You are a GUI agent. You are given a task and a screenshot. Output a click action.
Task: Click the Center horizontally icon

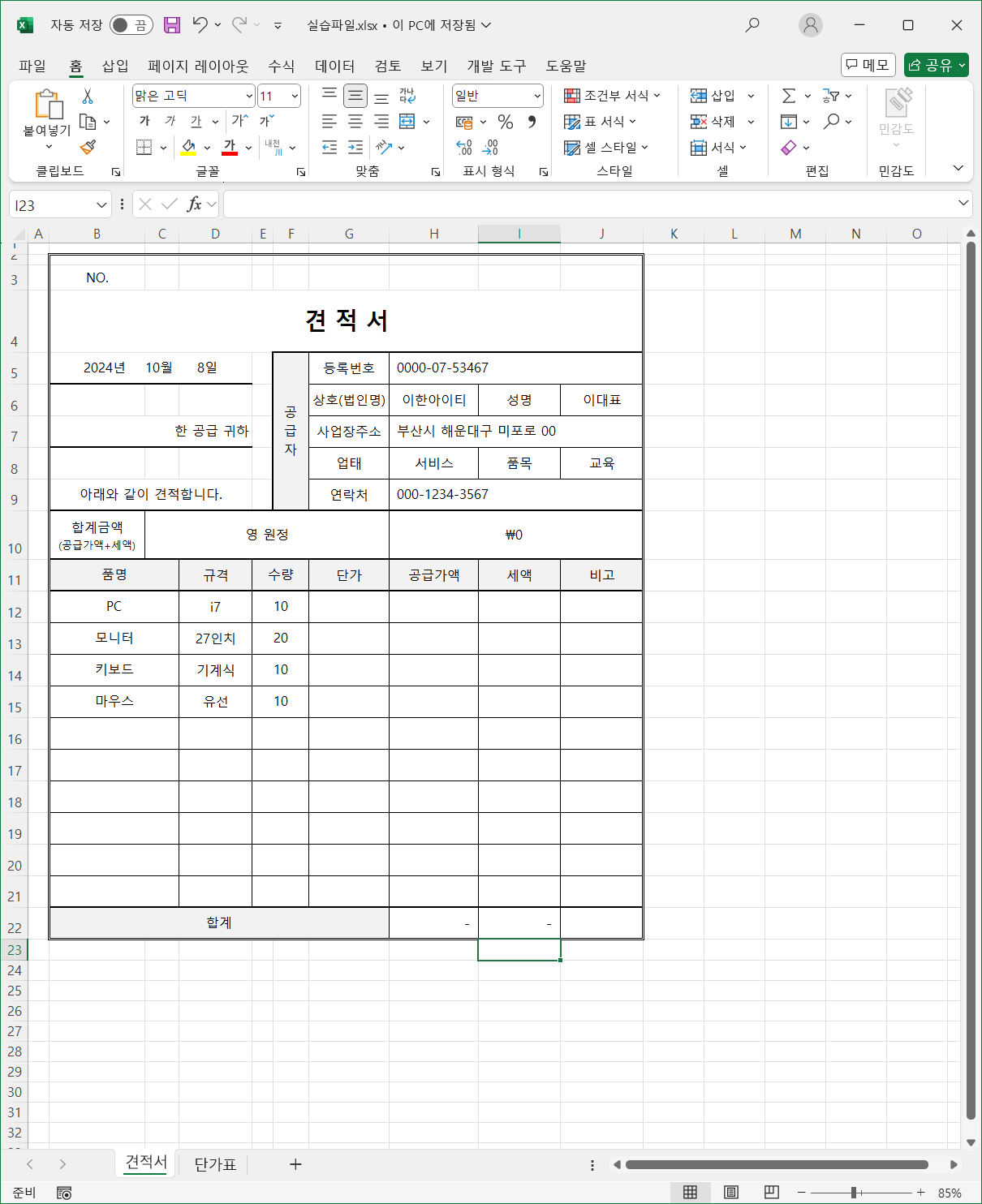click(x=355, y=122)
